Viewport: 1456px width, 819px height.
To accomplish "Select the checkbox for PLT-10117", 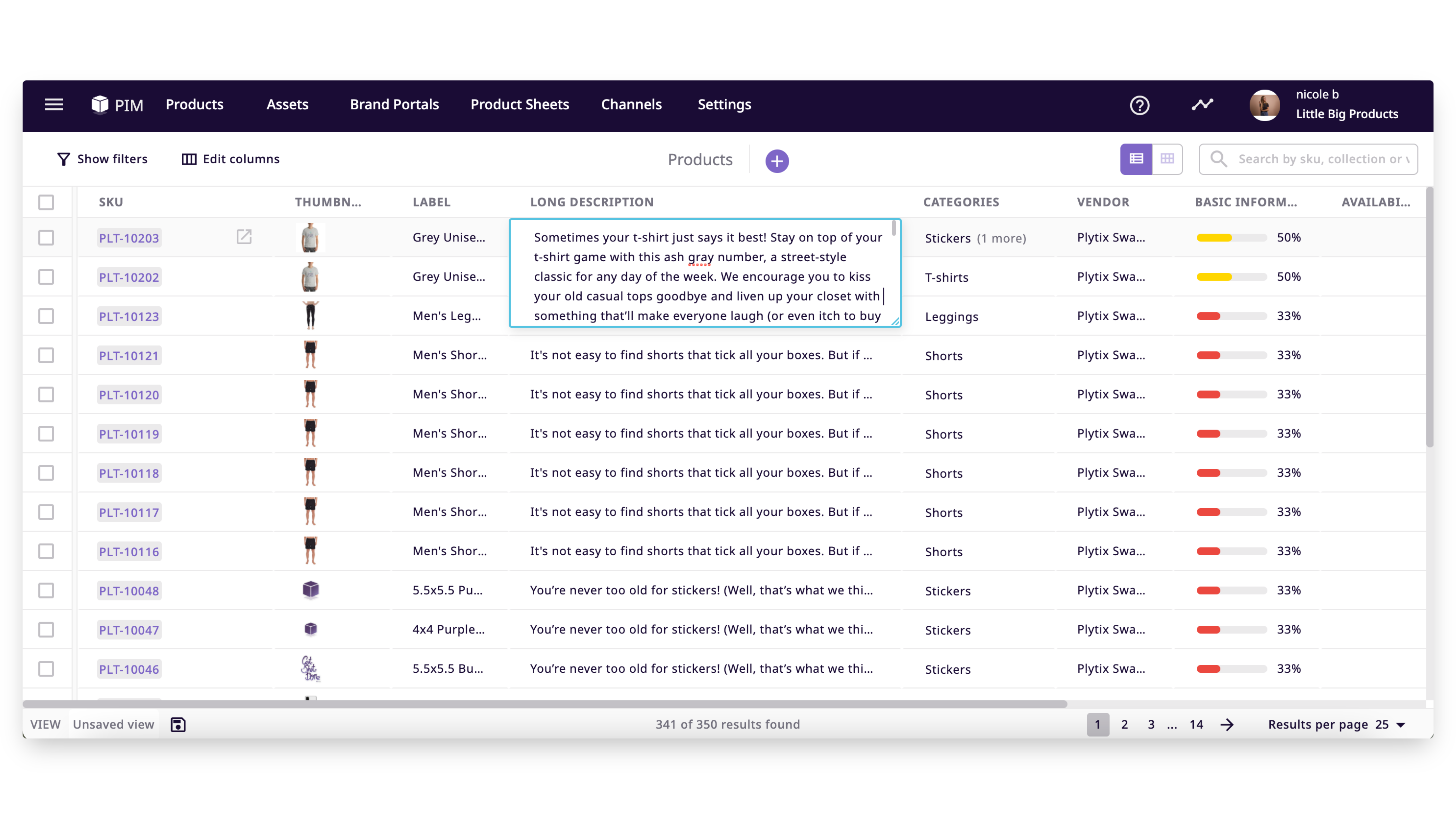I will (x=46, y=512).
